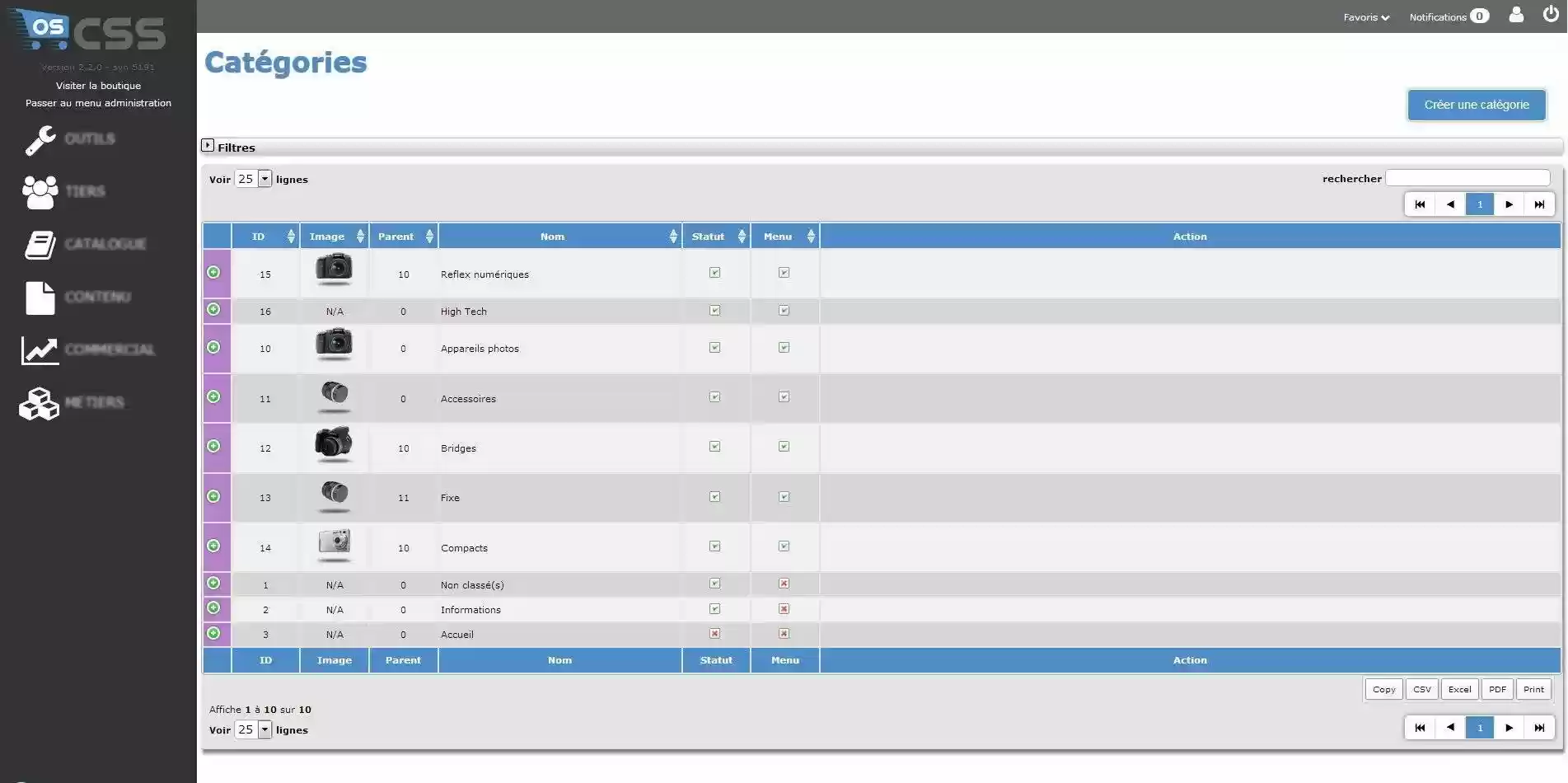Screen dimensions: 1568x783
Task: Expand the row for category Bridges
Action: 214,445
